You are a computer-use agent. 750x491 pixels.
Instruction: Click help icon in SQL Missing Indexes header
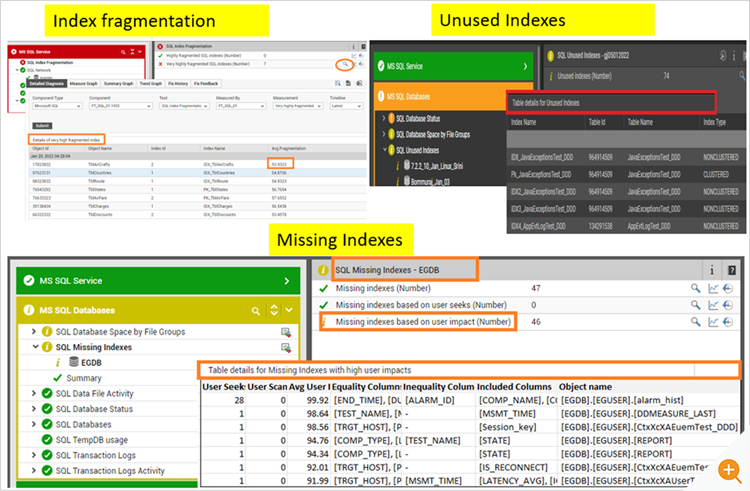[731, 270]
